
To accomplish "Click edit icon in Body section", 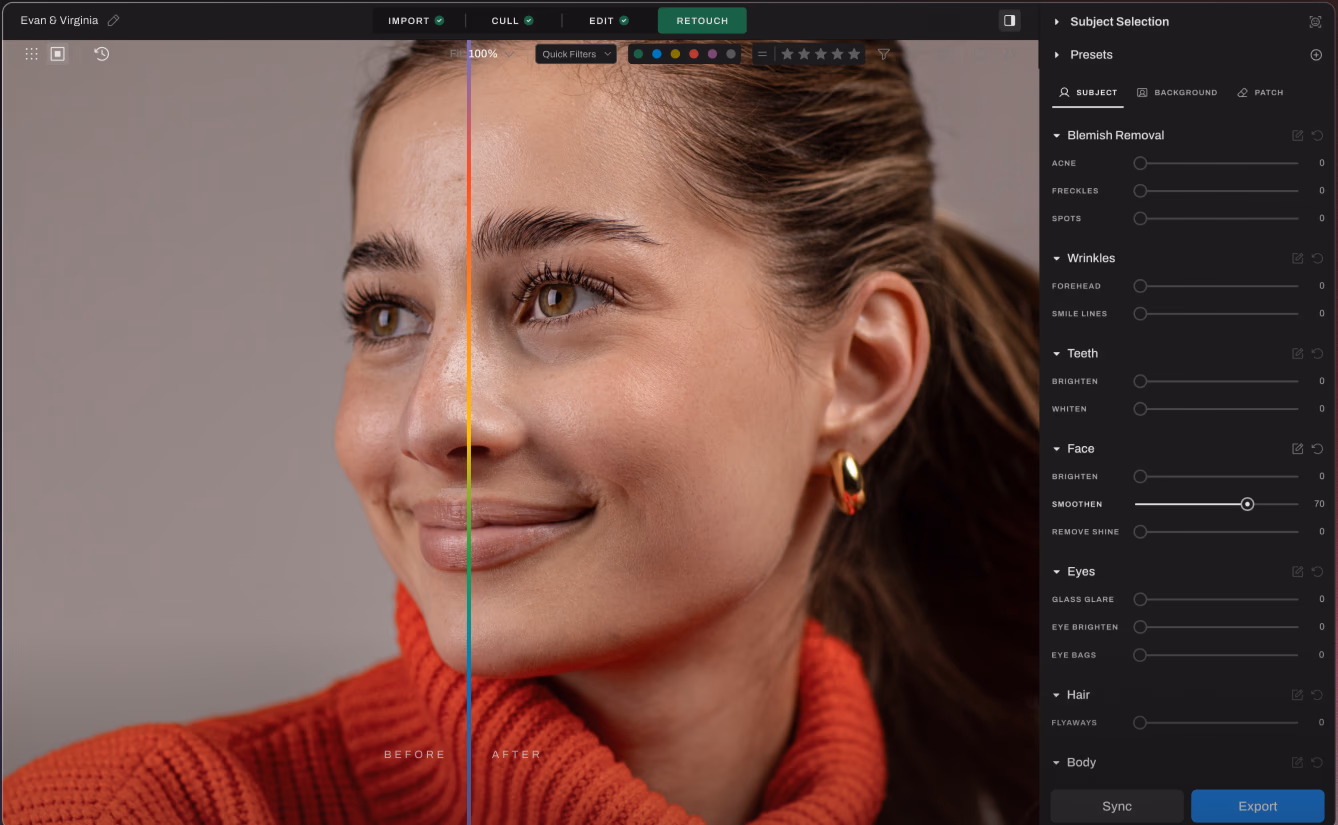I will pyautogui.click(x=1298, y=762).
